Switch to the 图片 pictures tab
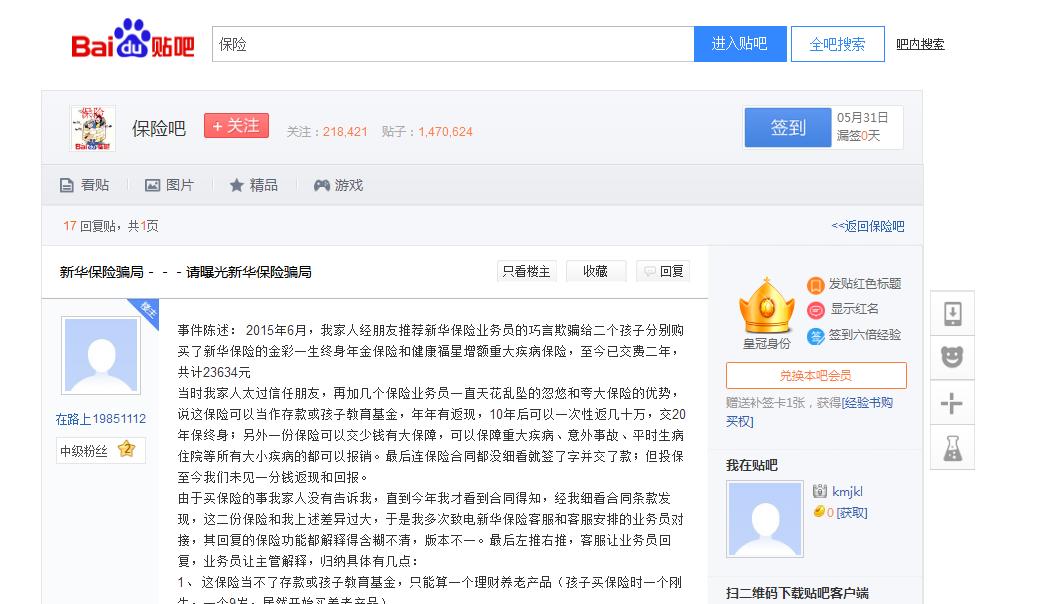1062x604 pixels. pos(169,185)
